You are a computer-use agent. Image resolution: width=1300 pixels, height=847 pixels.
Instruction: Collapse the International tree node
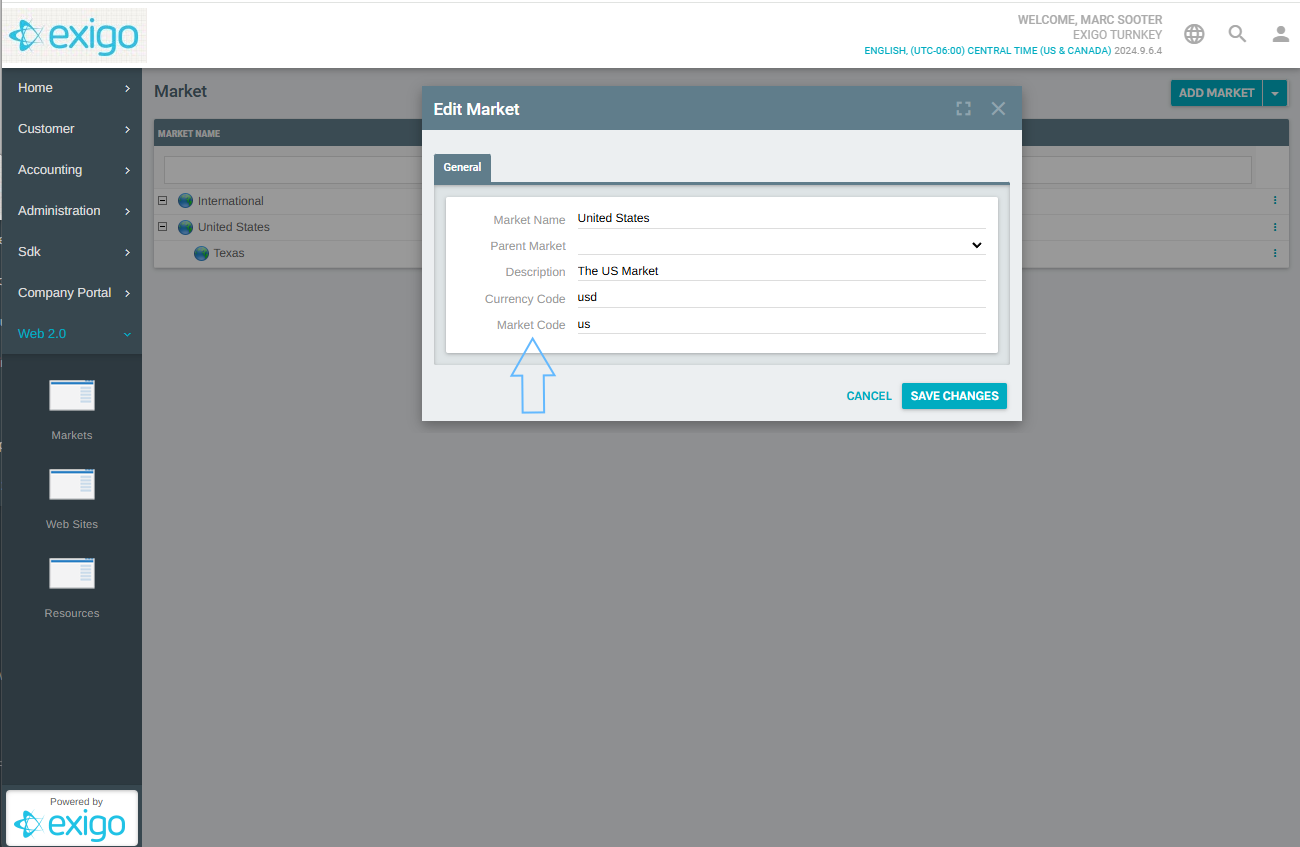[x=163, y=200]
